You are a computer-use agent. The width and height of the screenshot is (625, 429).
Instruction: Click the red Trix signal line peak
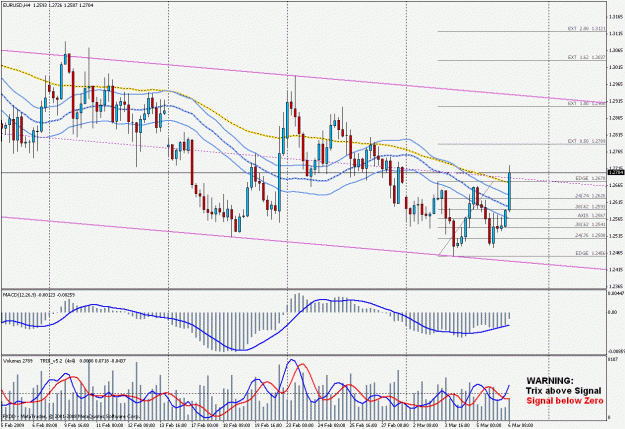pyautogui.click(x=302, y=365)
